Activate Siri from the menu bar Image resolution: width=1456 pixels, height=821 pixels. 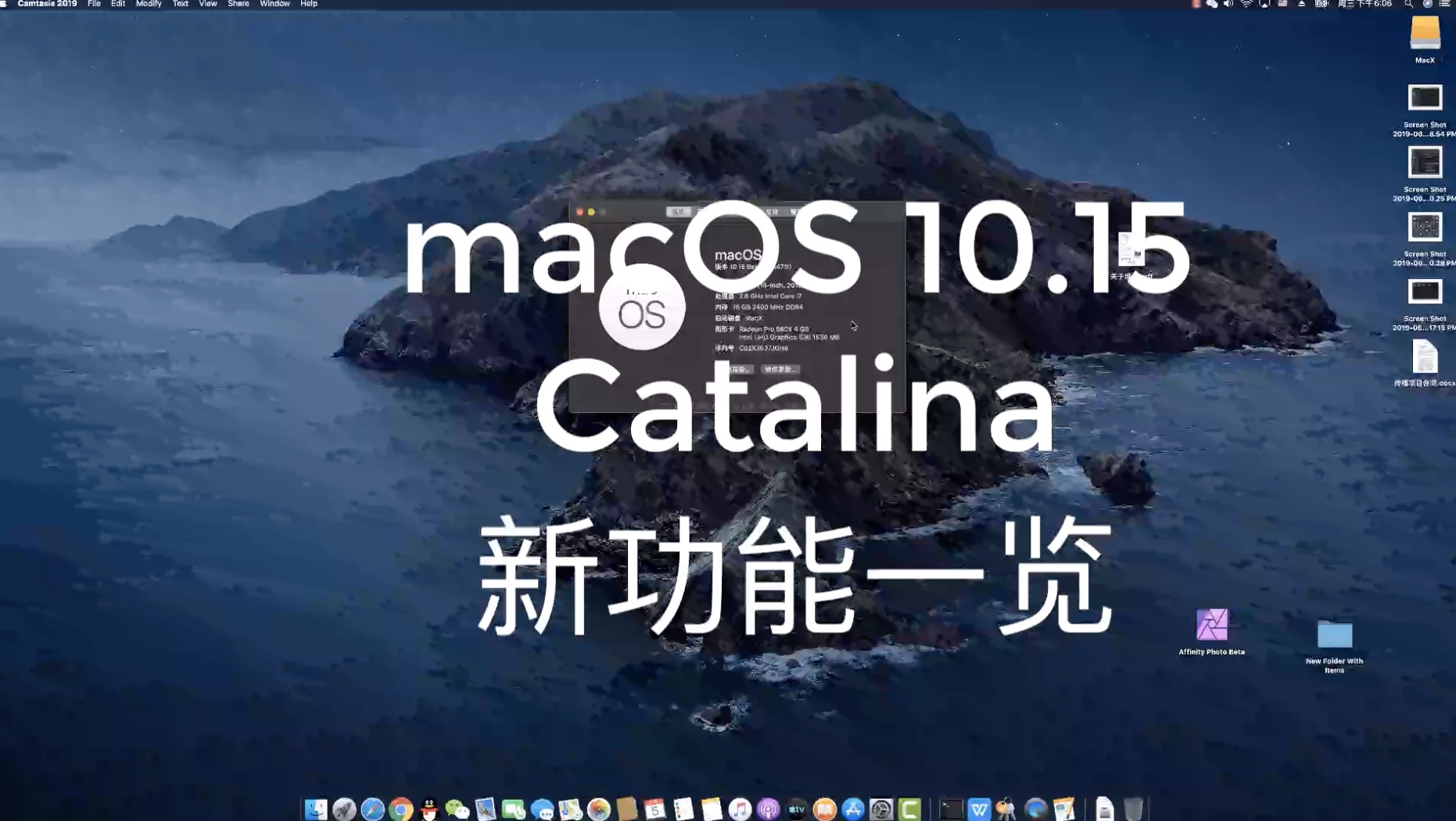pyautogui.click(x=1427, y=4)
